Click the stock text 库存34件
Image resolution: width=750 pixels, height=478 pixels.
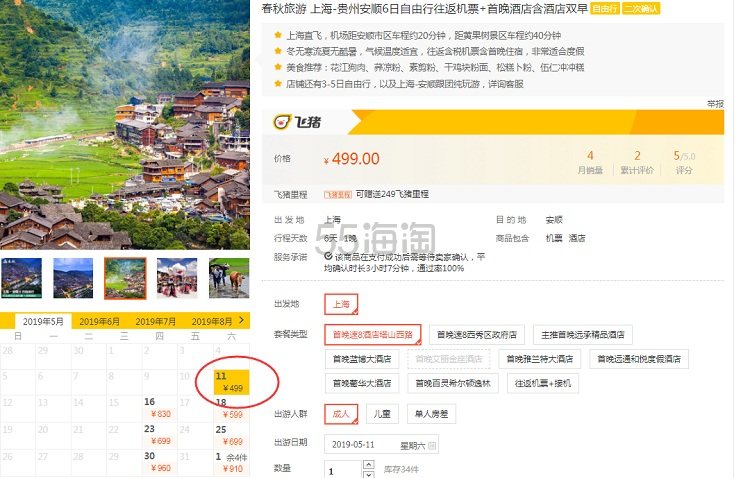[x=401, y=469]
